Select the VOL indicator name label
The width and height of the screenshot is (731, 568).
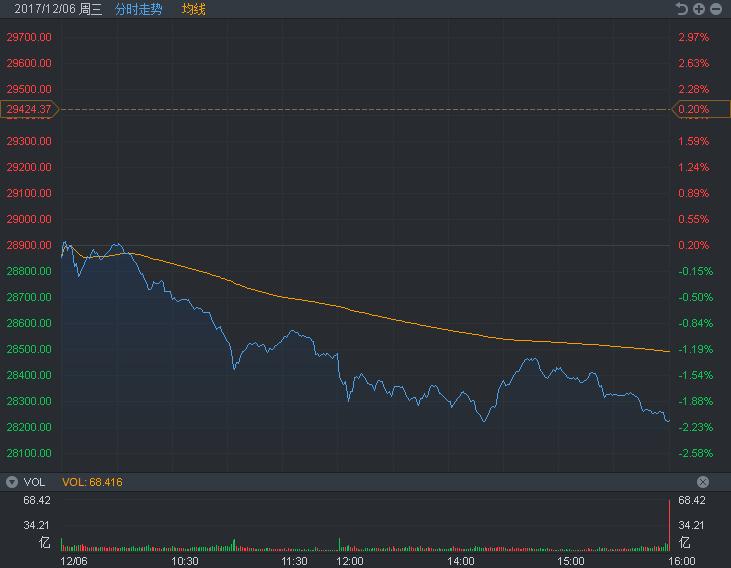point(34,482)
